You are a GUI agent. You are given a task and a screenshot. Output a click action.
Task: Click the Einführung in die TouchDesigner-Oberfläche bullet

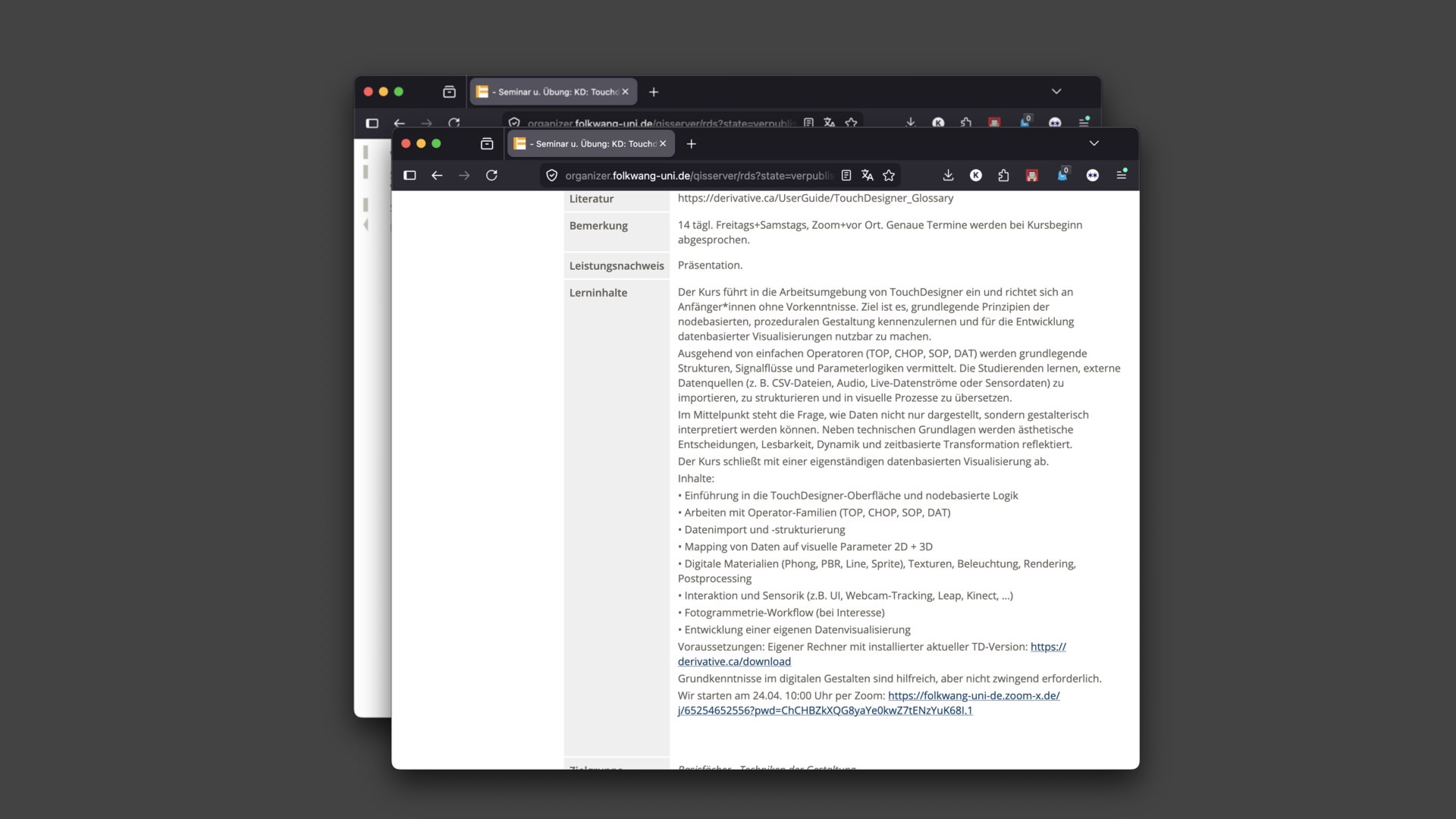[848, 495]
